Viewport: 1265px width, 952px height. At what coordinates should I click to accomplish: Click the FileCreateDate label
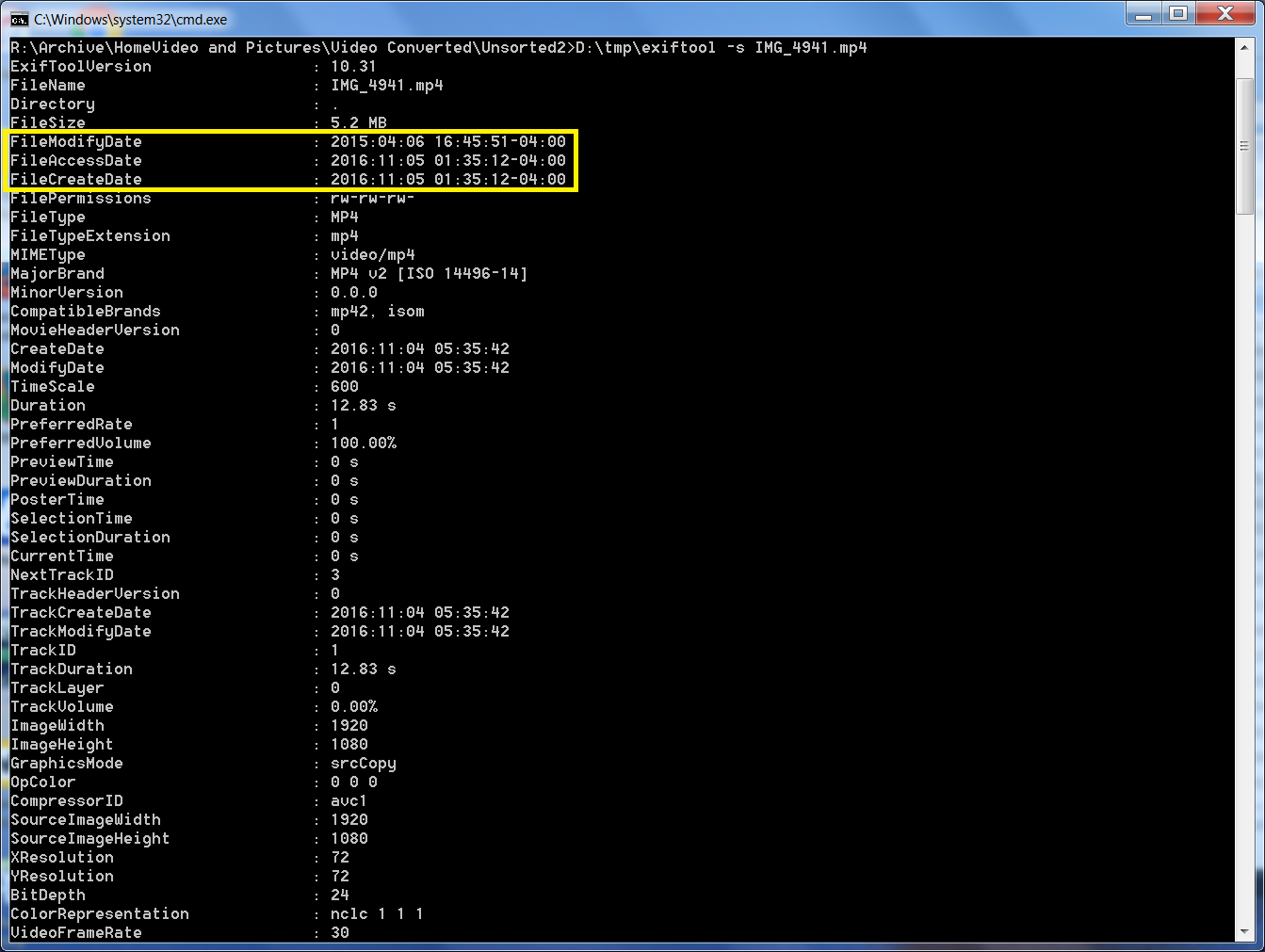[x=76, y=180]
